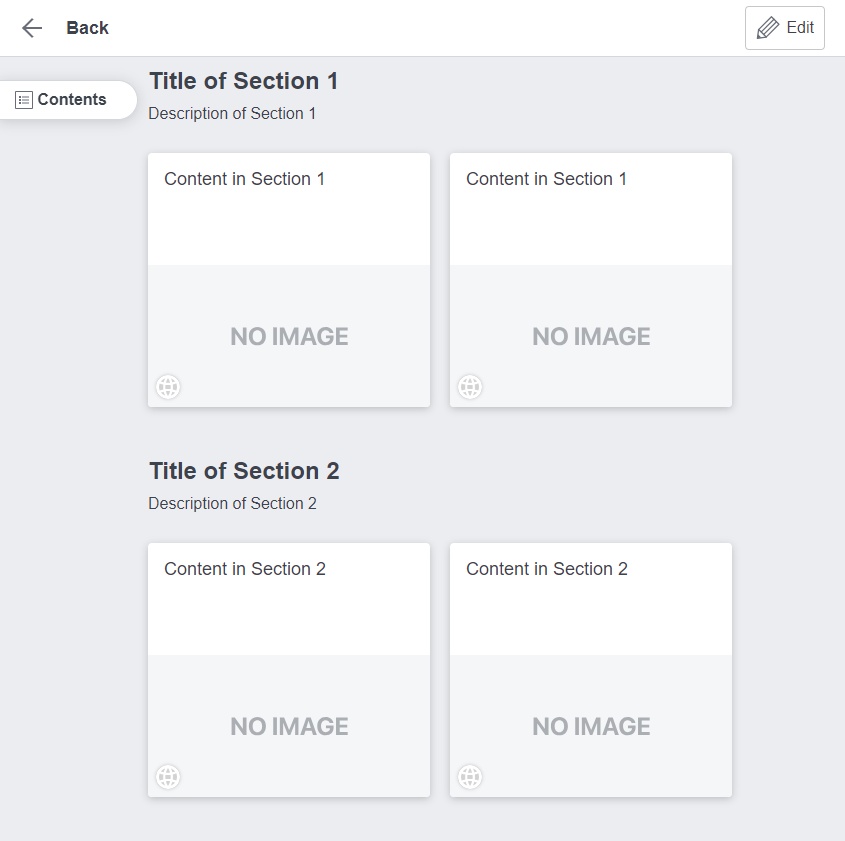Click the Title of Section 1 heading

(x=244, y=81)
